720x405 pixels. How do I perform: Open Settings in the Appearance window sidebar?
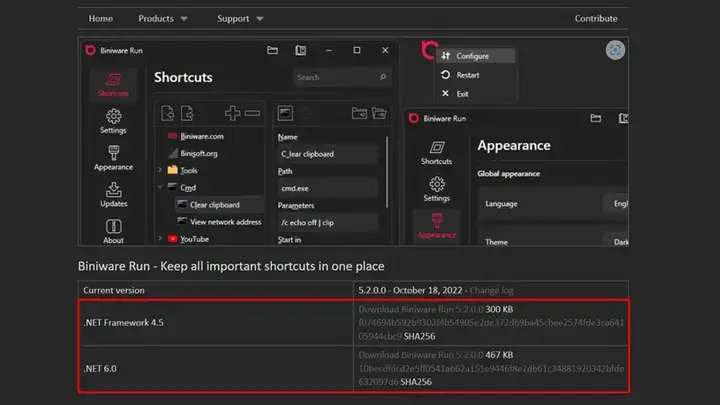pyautogui.click(x=436, y=189)
